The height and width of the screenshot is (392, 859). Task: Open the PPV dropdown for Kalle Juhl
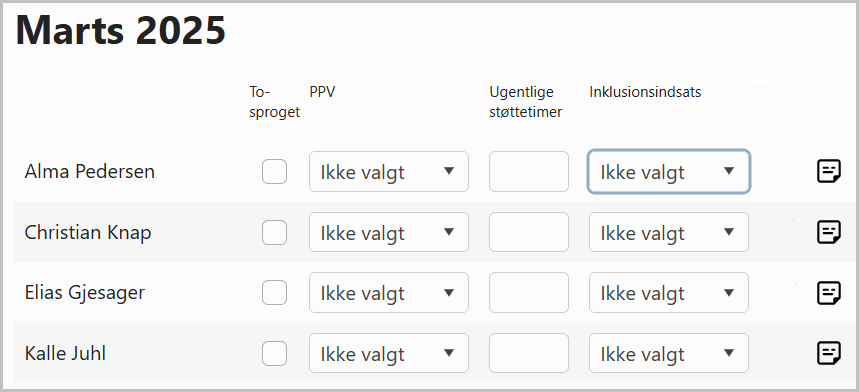(389, 353)
